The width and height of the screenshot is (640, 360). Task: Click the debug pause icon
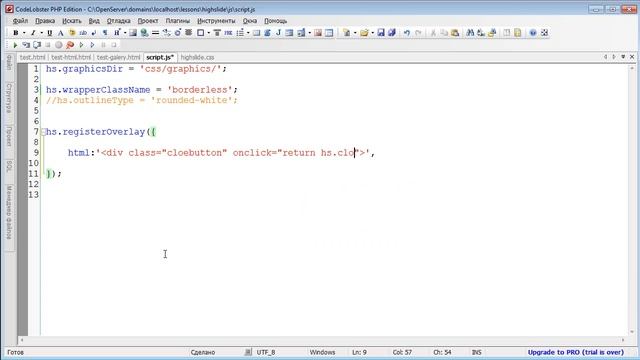(x=103, y=45)
